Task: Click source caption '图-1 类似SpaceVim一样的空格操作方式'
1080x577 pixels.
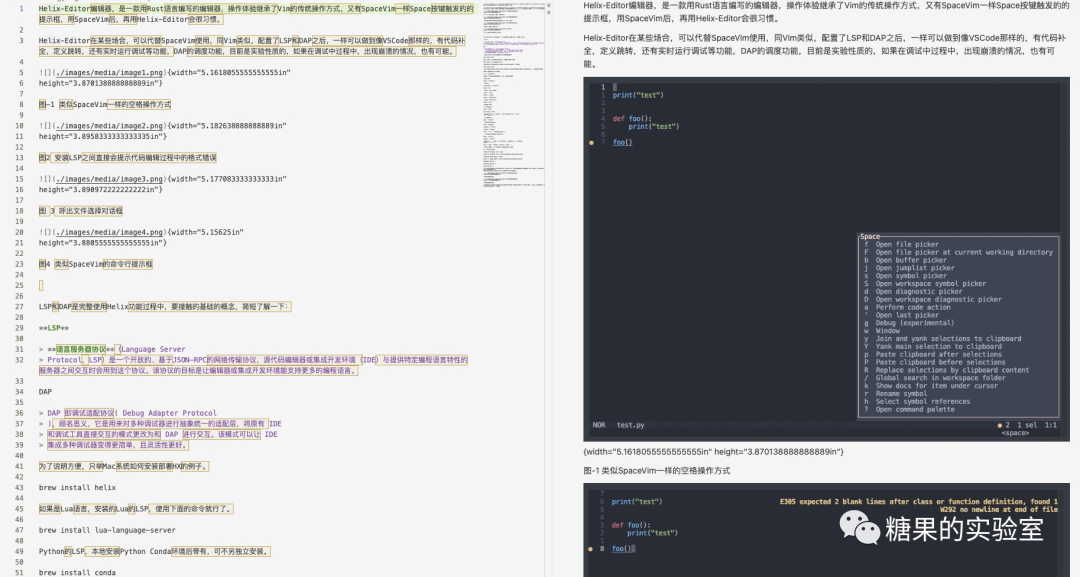Action: click(105, 105)
